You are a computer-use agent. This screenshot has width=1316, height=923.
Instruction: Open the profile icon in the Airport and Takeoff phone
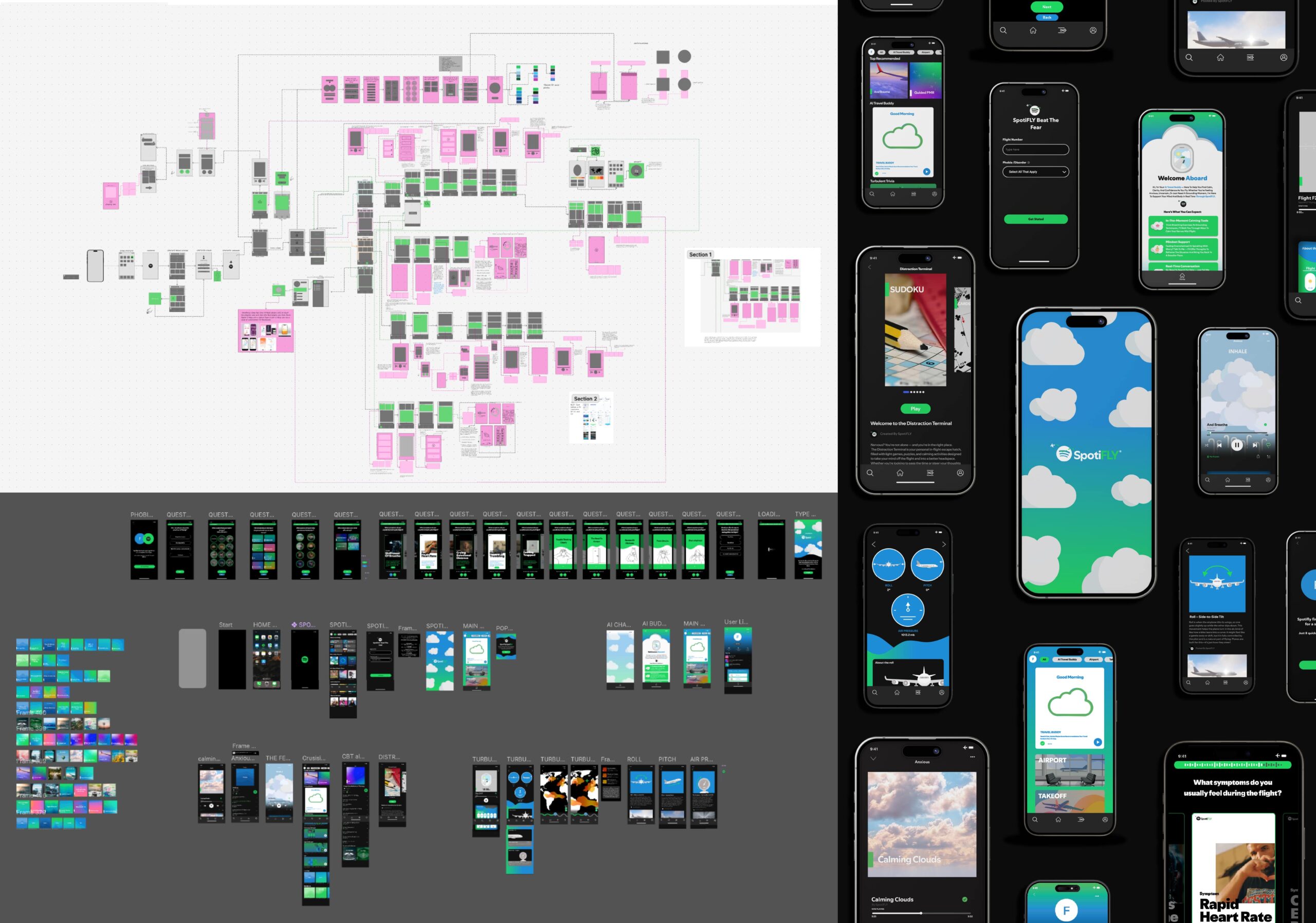[x=1105, y=820]
